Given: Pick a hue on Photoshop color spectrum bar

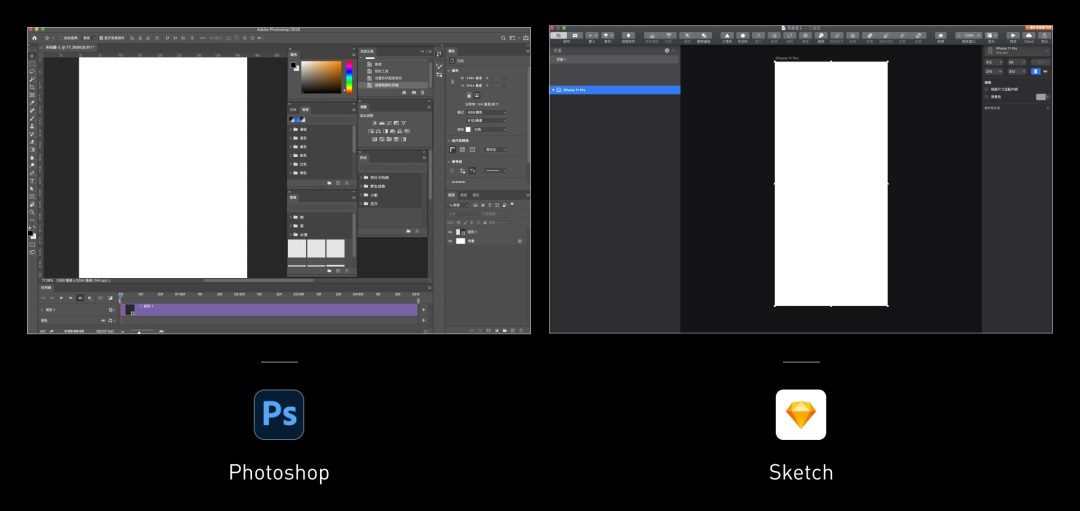Looking at the screenshot, I should pos(349,77).
